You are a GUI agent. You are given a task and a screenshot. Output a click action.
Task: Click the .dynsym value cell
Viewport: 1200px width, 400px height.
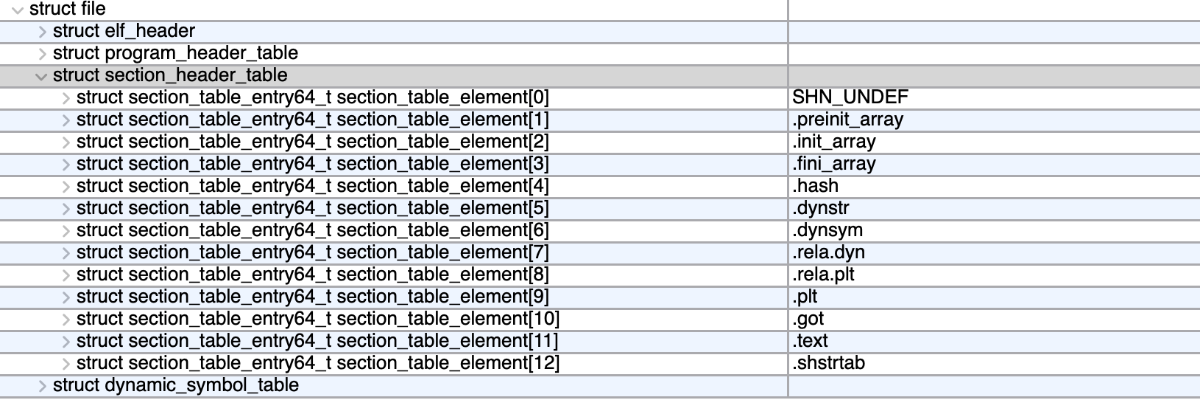994,230
